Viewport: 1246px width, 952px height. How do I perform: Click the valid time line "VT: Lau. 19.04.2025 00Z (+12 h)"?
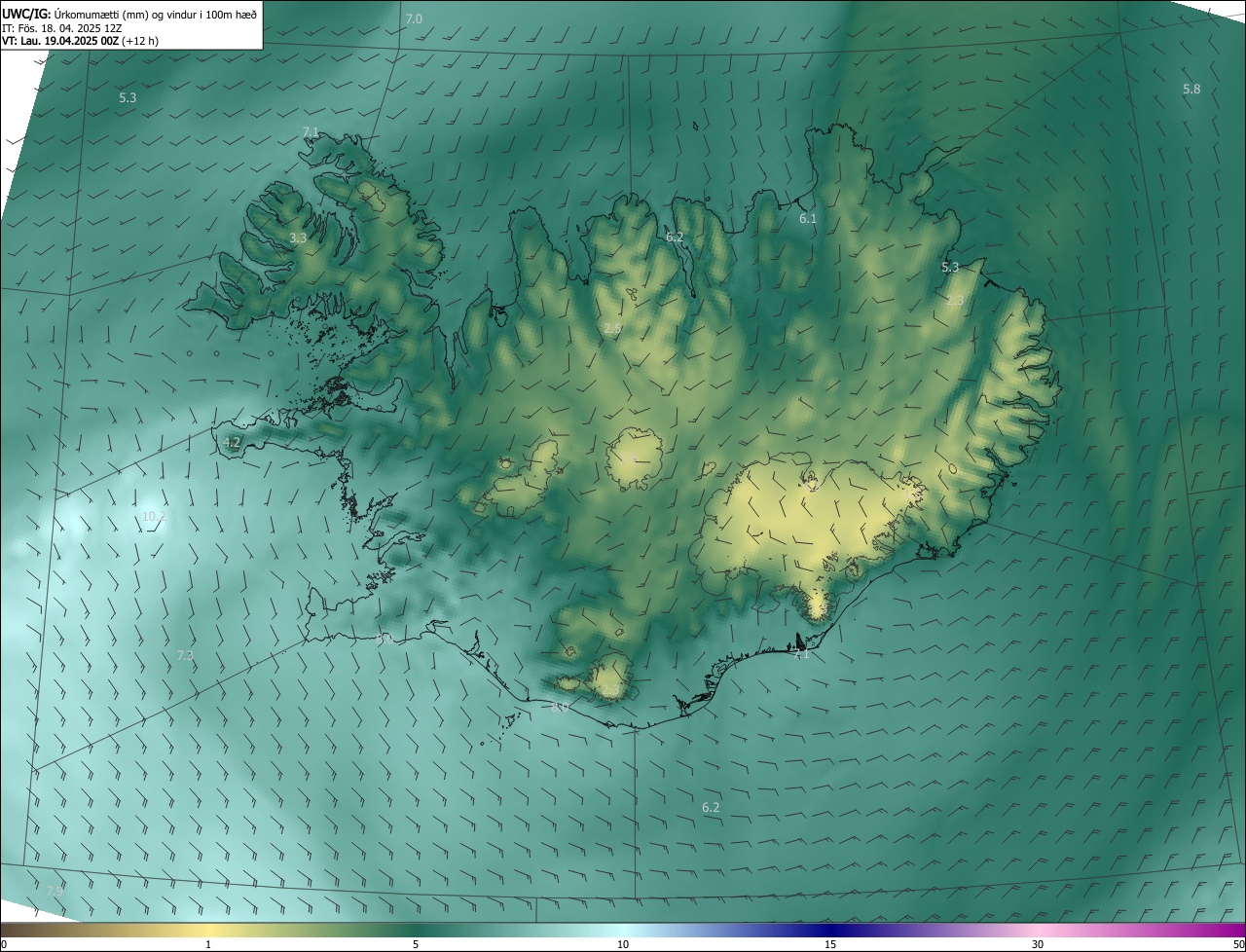pos(81,41)
